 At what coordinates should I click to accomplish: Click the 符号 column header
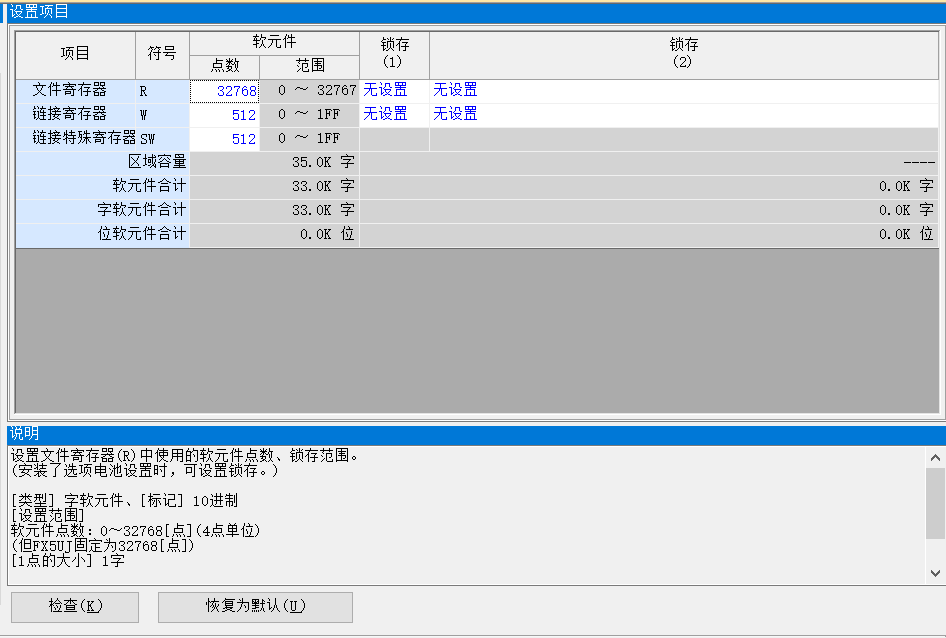pyautogui.click(x=162, y=53)
